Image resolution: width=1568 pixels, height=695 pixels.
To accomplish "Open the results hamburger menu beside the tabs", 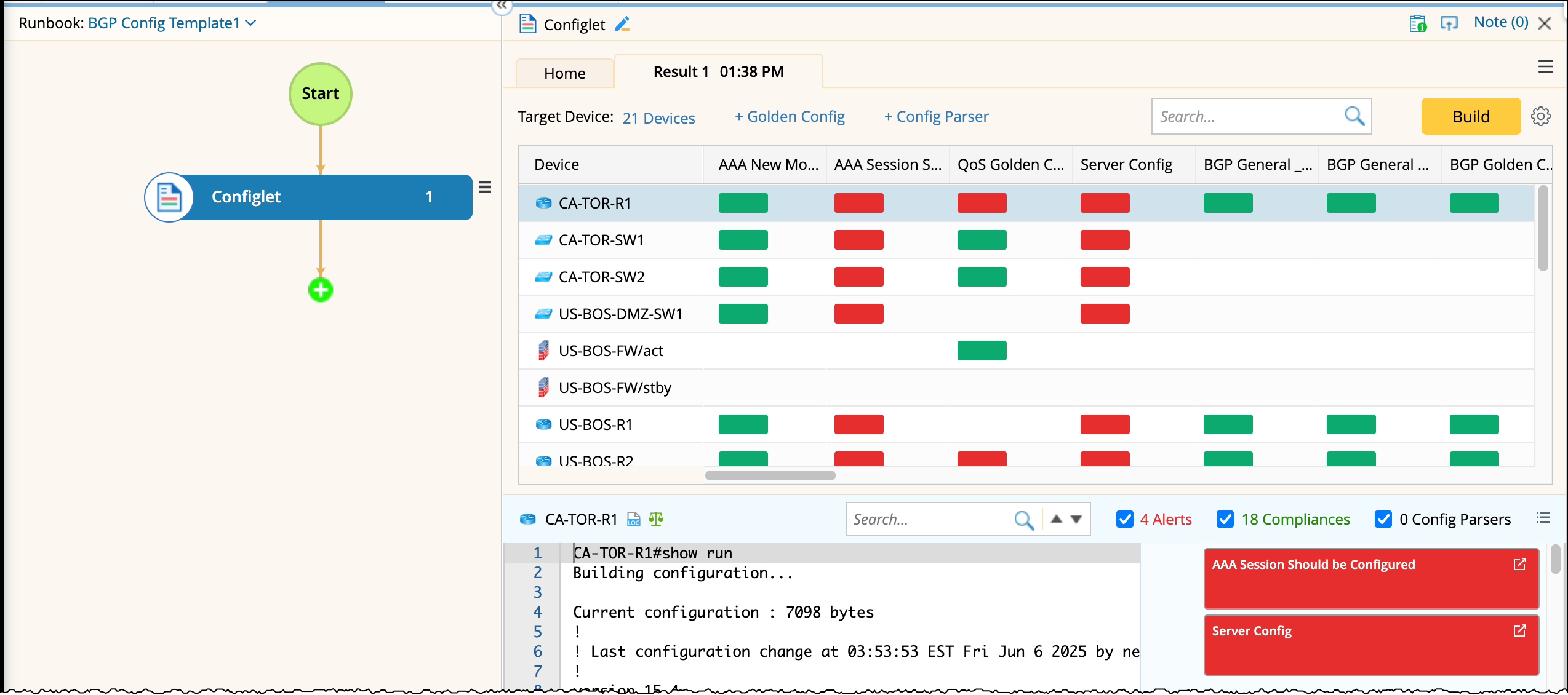I will 1545,66.
